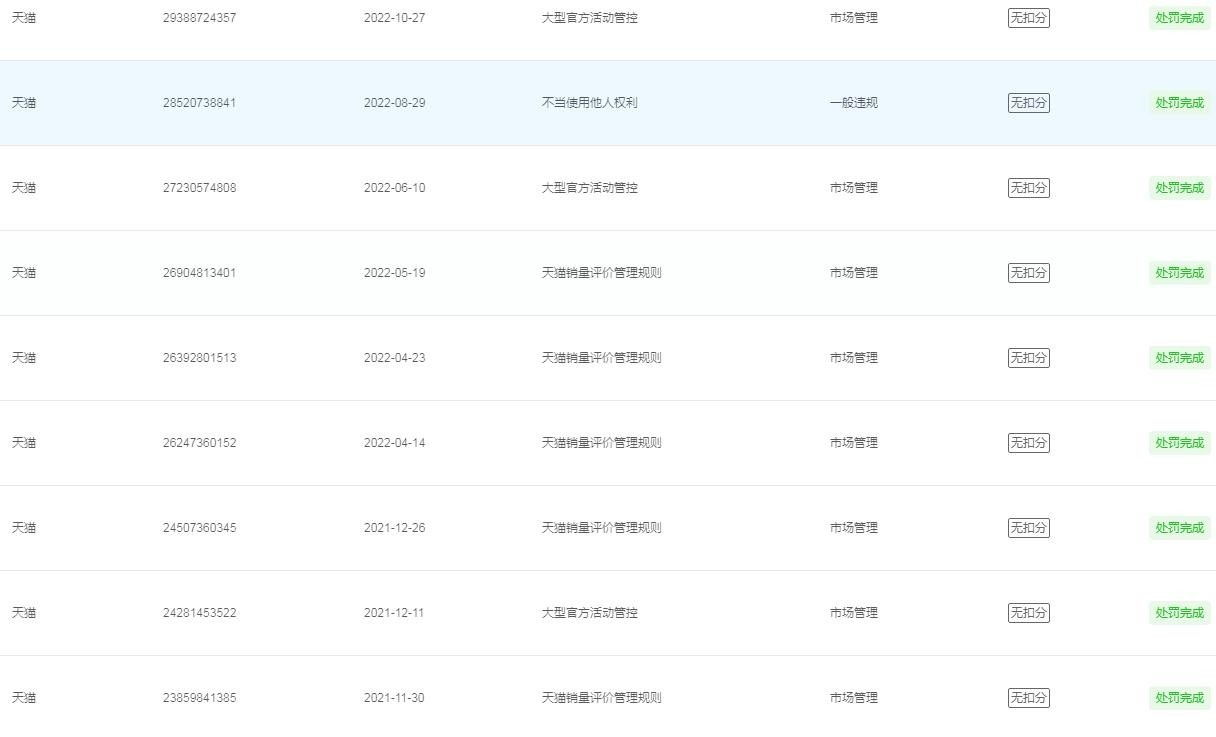This screenshot has height=737, width=1216.
Task: Click 天猫销量评价管理规则 in the 2022-04-23 row
Action: click(602, 358)
